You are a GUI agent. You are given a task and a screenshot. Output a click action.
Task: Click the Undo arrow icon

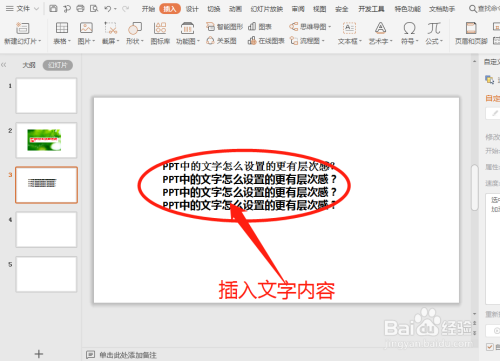(x=108, y=9)
